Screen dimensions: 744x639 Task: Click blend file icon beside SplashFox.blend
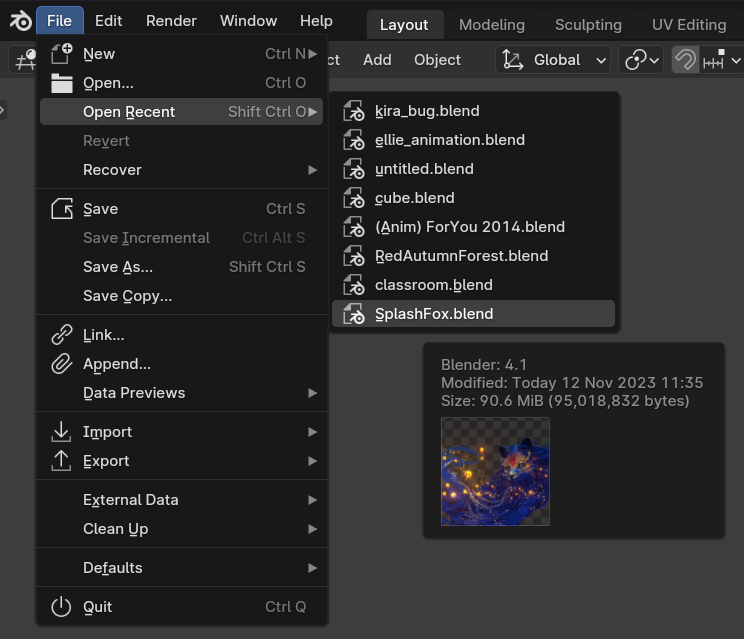pos(353,314)
